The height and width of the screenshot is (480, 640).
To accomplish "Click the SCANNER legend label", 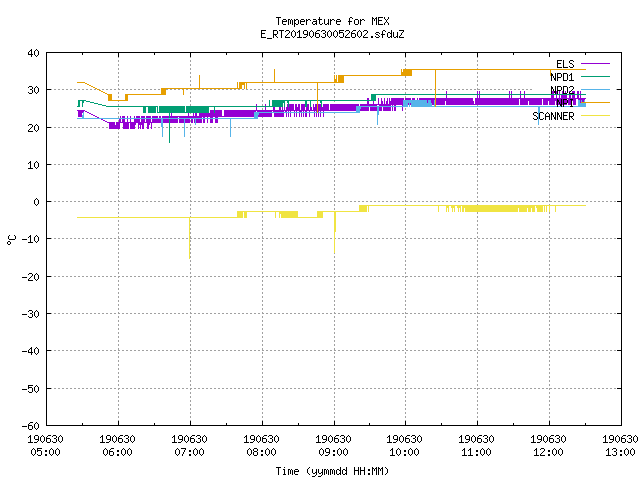I will coord(553,116).
